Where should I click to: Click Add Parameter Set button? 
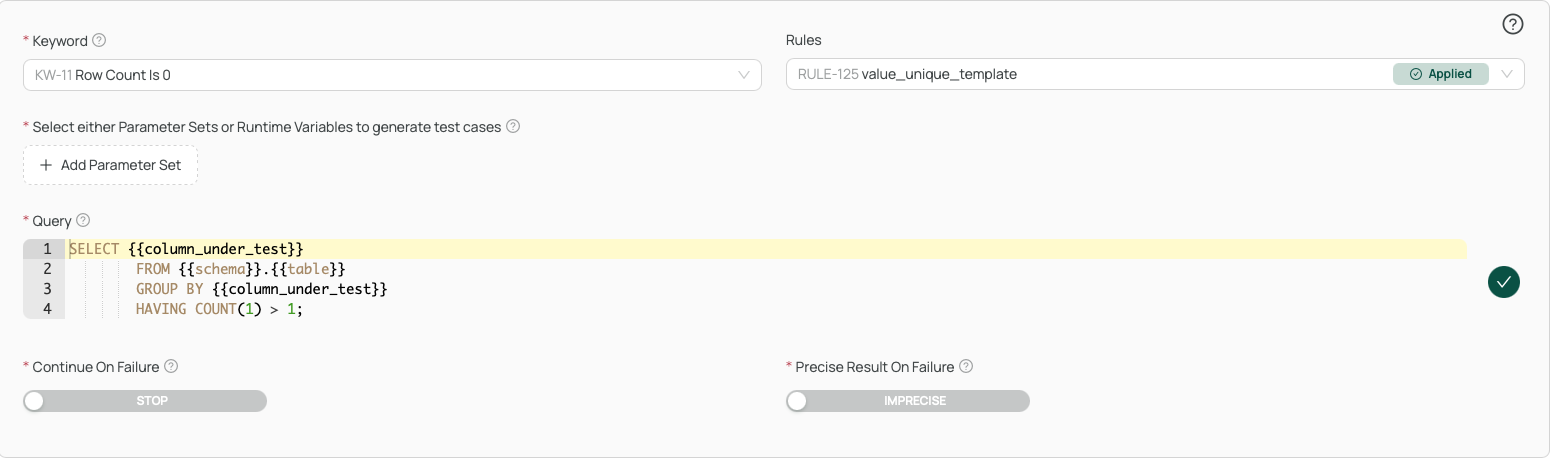(110, 165)
